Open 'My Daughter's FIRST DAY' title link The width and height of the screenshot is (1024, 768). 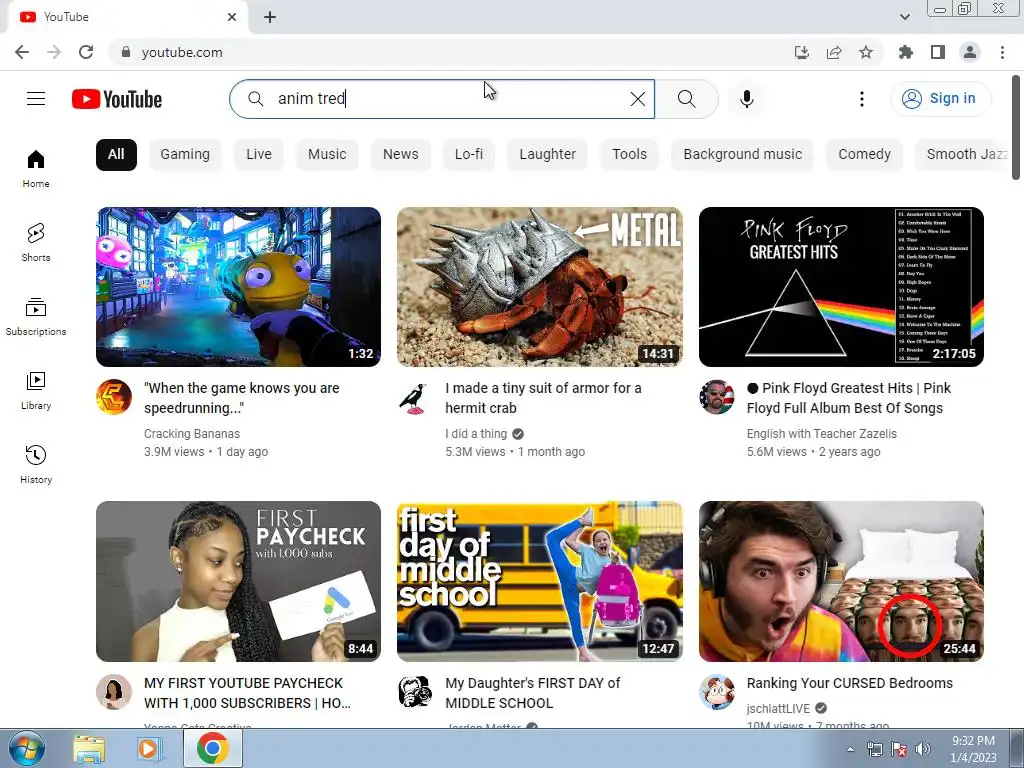532,693
